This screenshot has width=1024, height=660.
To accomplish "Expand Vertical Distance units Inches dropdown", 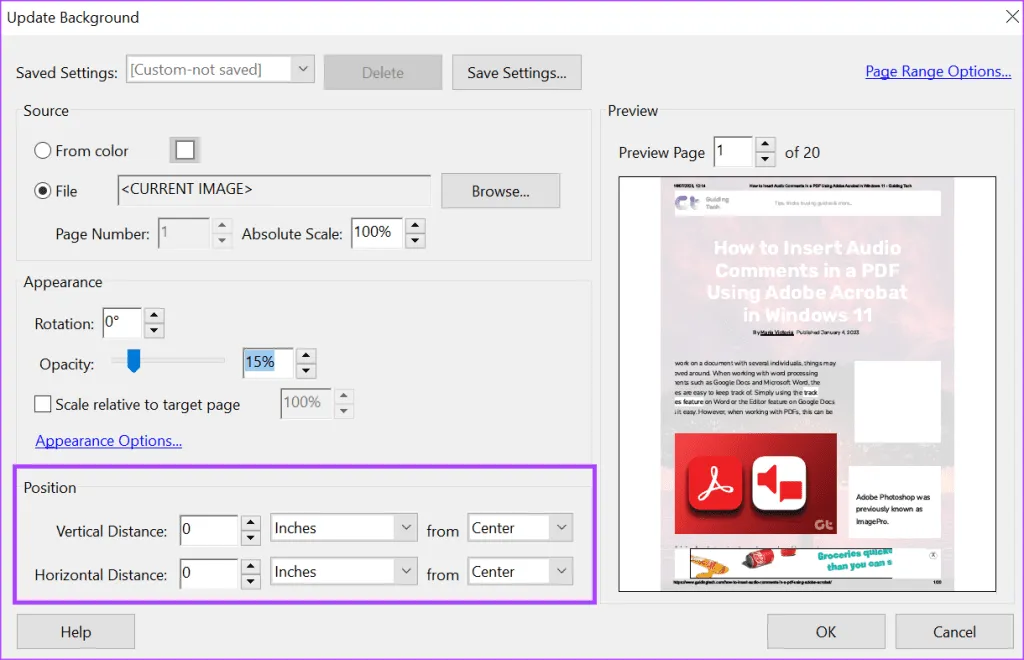I will pyautogui.click(x=405, y=528).
